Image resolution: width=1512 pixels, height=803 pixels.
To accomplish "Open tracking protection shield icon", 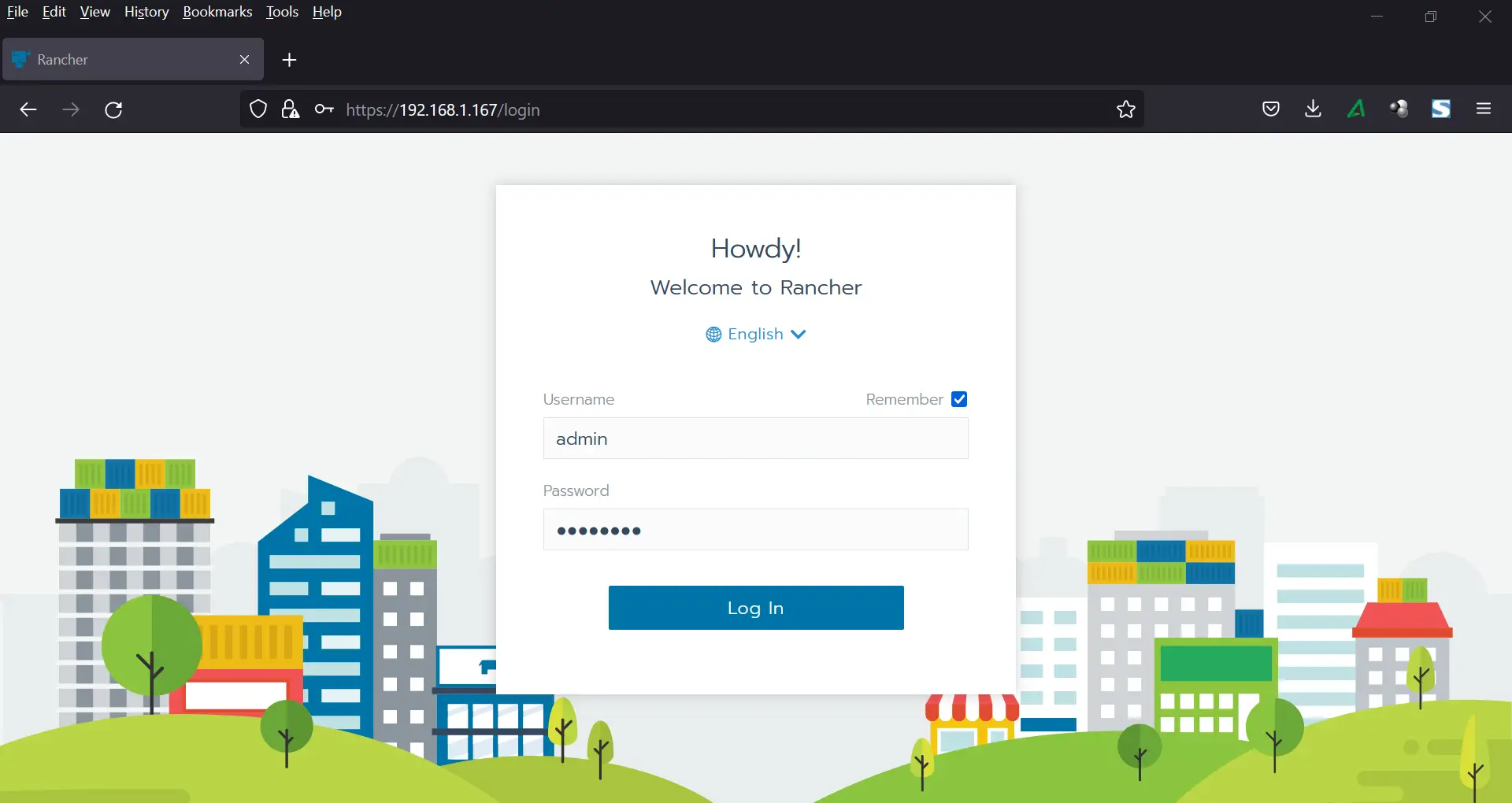I will [x=258, y=109].
